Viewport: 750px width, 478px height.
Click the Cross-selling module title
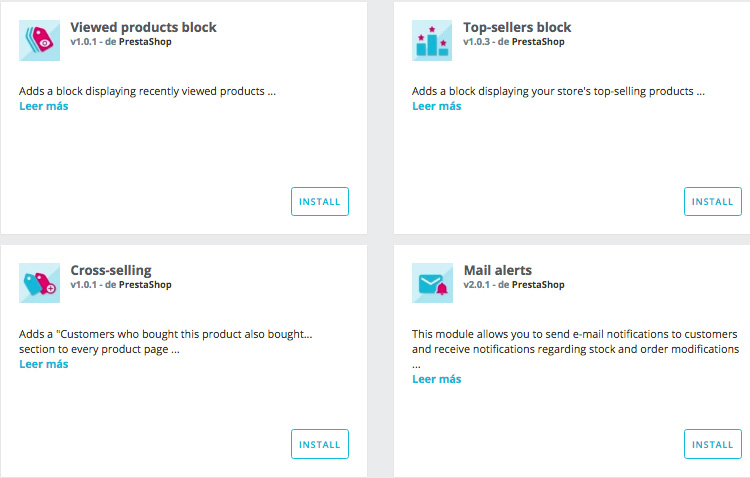(x=111, y=270)
